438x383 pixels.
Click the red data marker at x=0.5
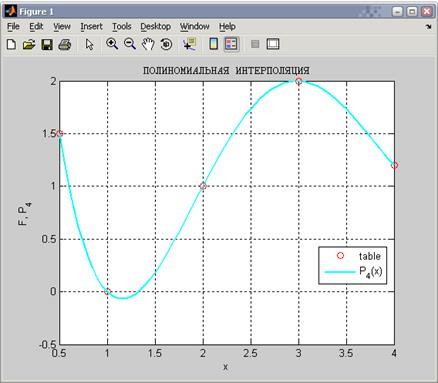coord(60,134)
